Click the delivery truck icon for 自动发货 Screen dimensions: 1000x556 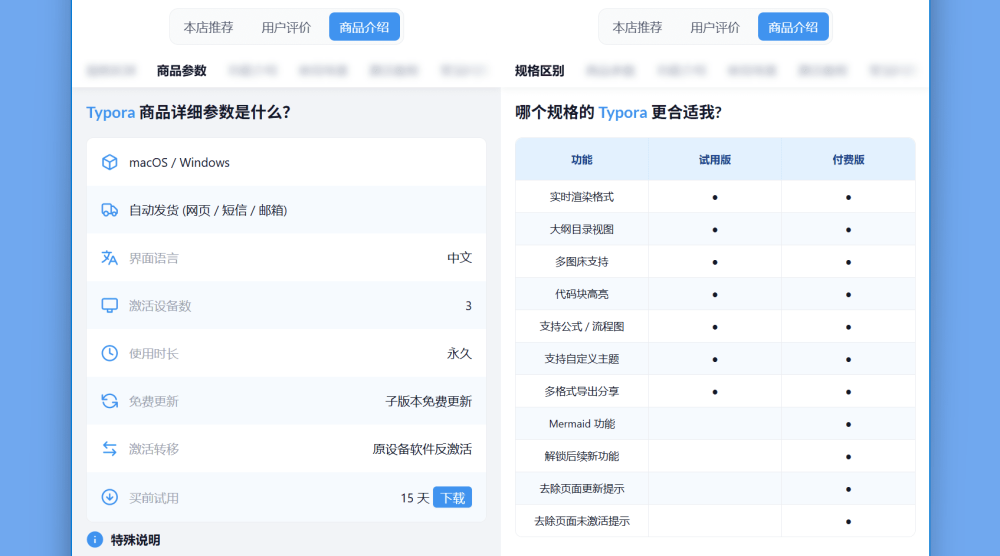tap(110, 210)
